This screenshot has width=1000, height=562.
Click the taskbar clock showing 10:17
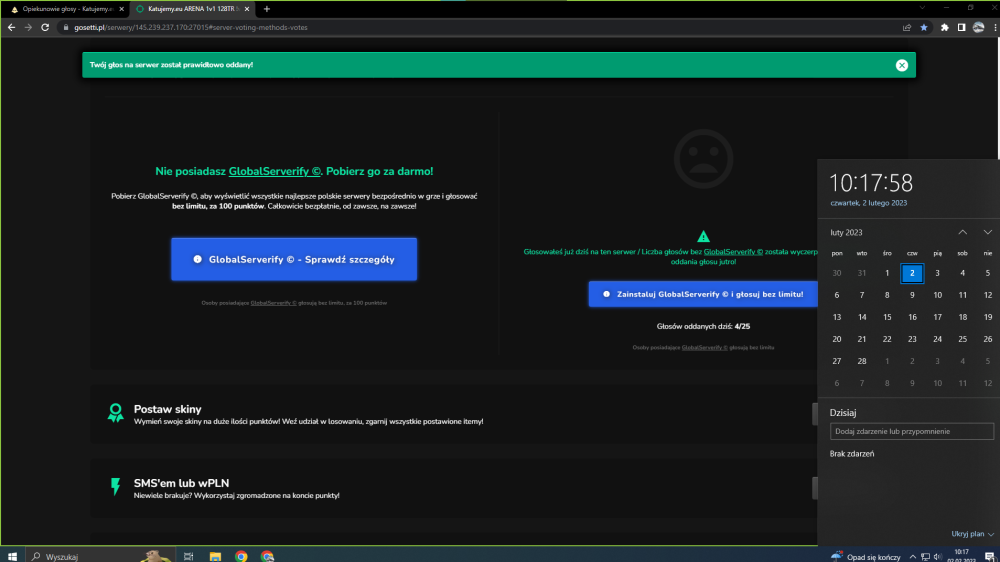tap(961, 556)
